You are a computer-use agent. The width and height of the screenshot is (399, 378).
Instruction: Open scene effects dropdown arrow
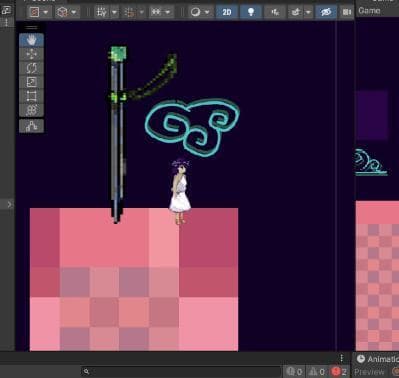[308, 12]
